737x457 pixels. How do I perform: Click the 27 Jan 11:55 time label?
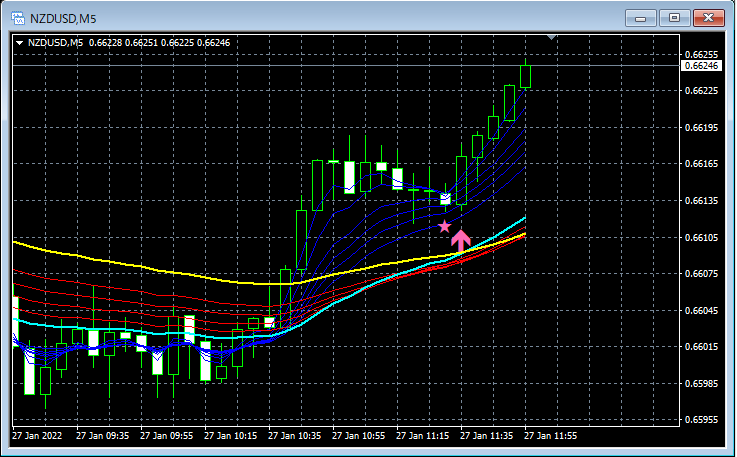550,436
